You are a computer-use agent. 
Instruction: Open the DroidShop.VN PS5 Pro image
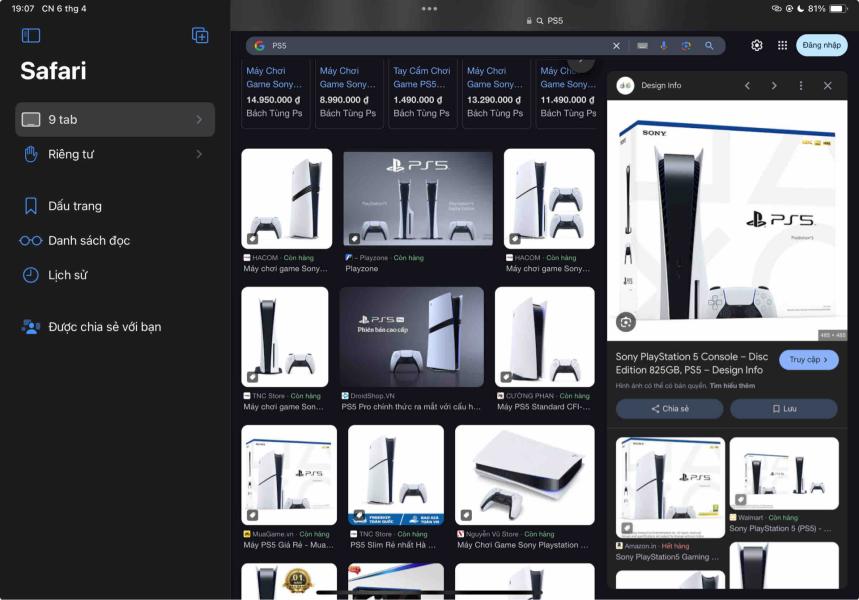(x=411, y=336)
